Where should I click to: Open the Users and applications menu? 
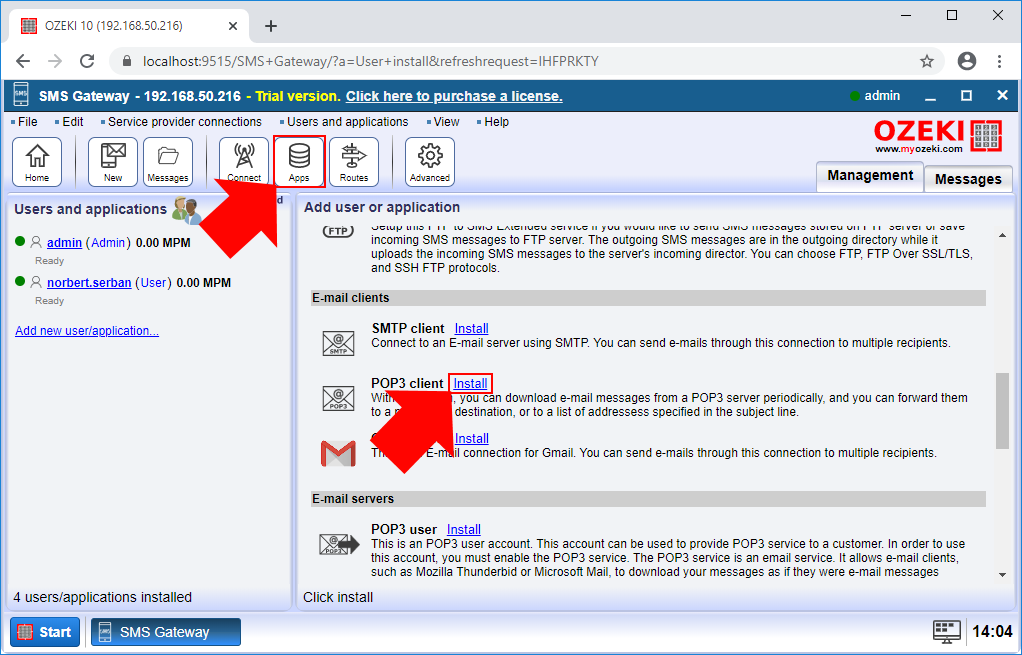click(347, 122)
